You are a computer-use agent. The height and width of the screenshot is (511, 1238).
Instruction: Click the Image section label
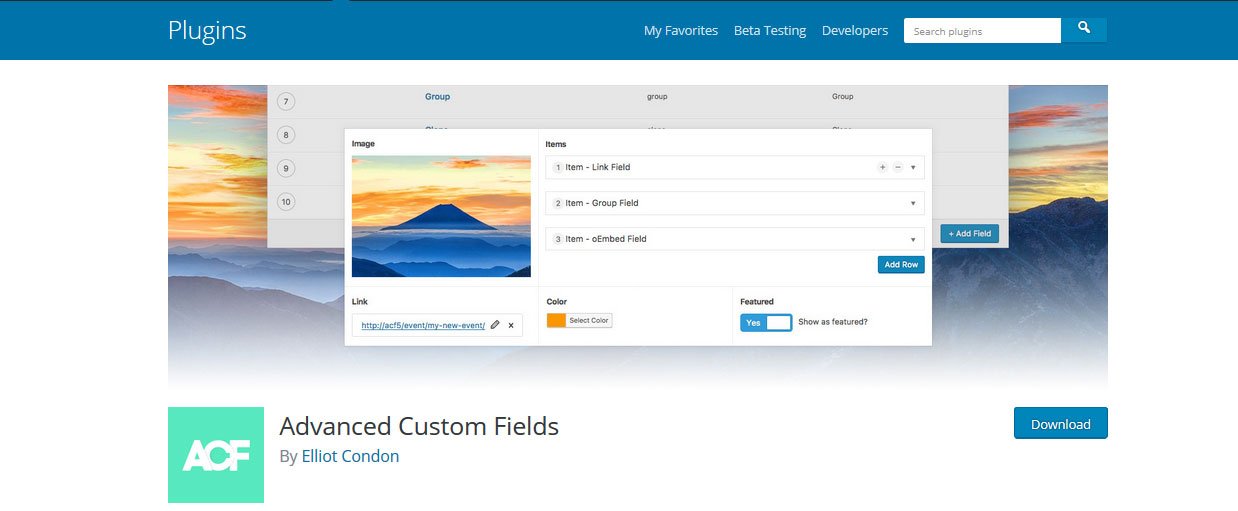tap(363, 144)
